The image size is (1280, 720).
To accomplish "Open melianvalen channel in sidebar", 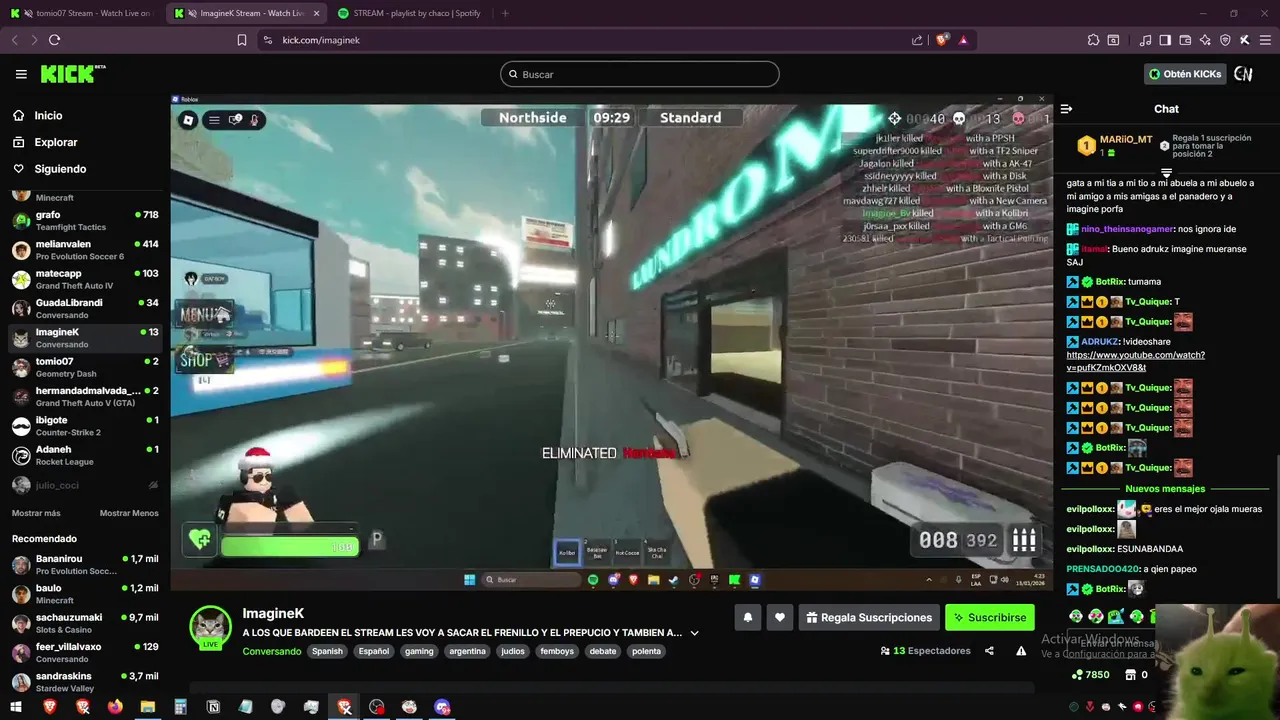I will (x=85, y=250).
